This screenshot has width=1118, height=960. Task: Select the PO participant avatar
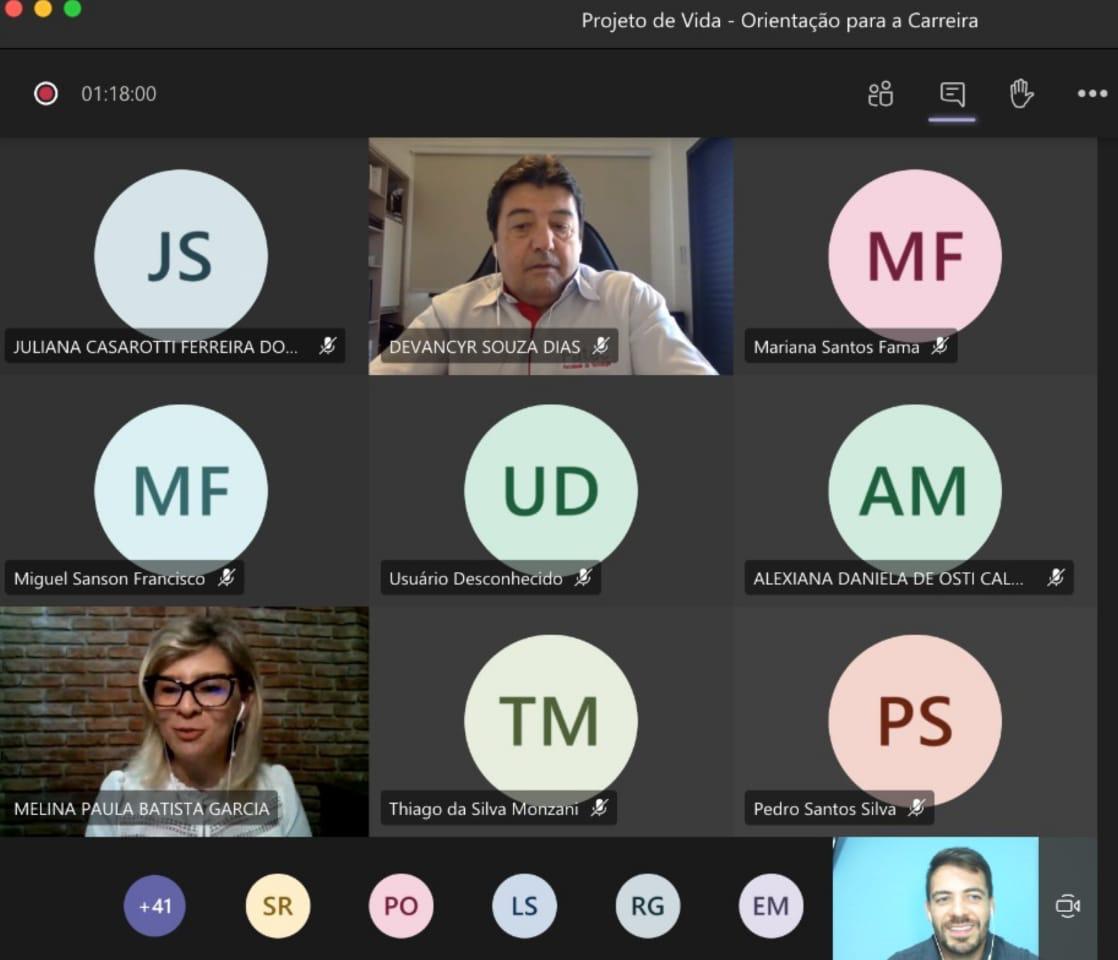(401, 906)
